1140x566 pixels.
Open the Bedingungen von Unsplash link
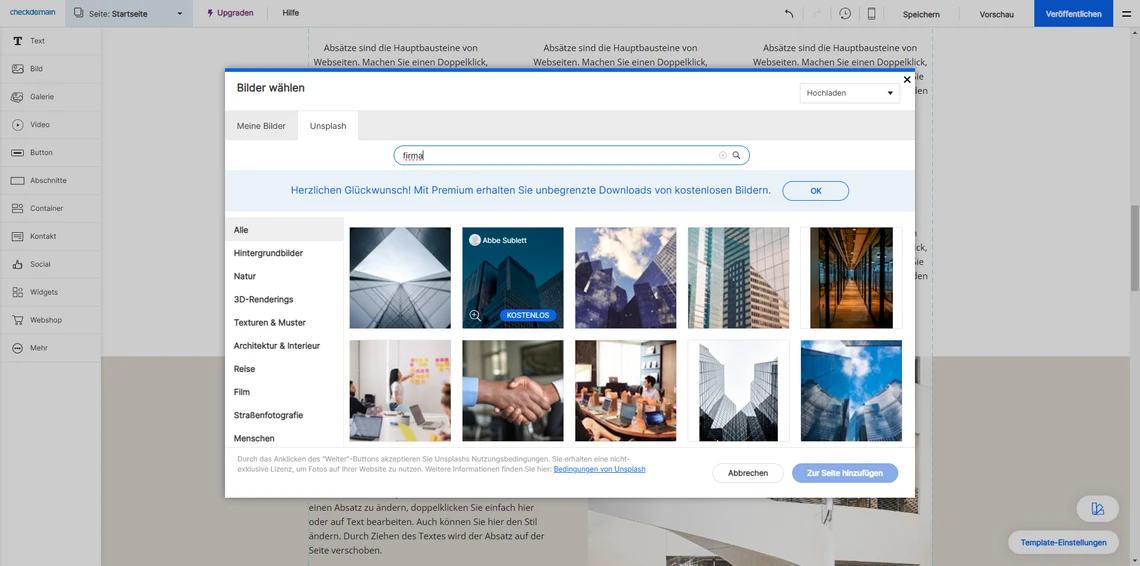pos(600,469)
